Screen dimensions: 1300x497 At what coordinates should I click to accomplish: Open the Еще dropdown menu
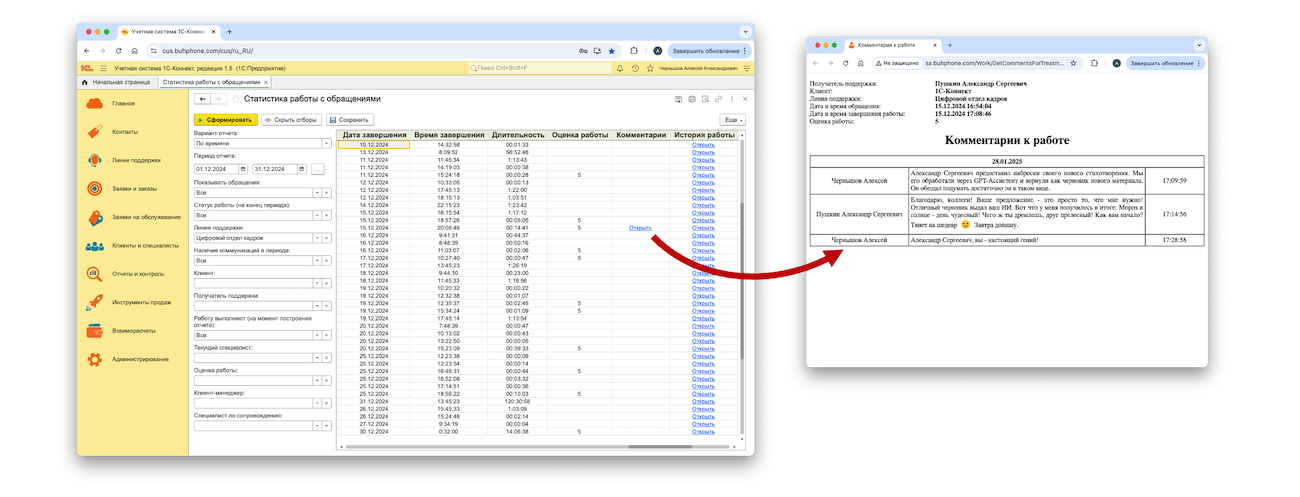click(x=732, y=120)
